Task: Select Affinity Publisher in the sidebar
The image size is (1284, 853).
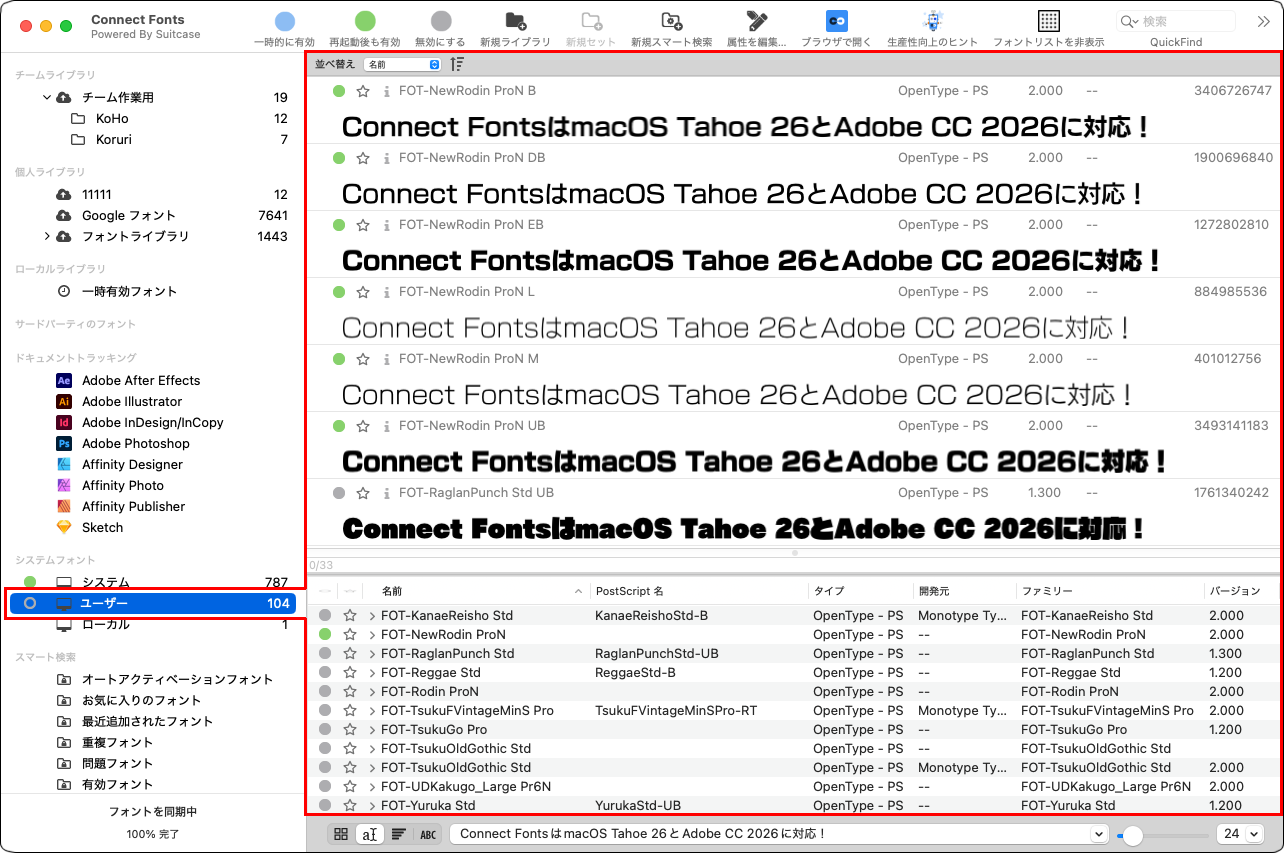Action: pyautogui.click(x=134, y=506)
